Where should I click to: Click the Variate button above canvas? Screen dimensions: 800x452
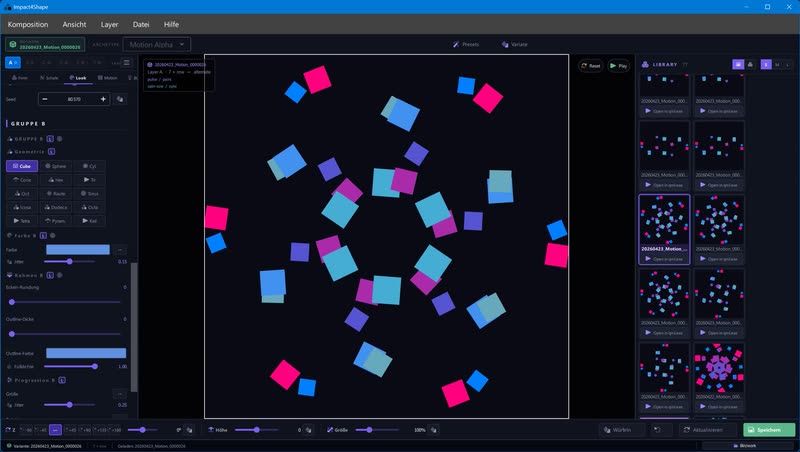coord(514,44)
